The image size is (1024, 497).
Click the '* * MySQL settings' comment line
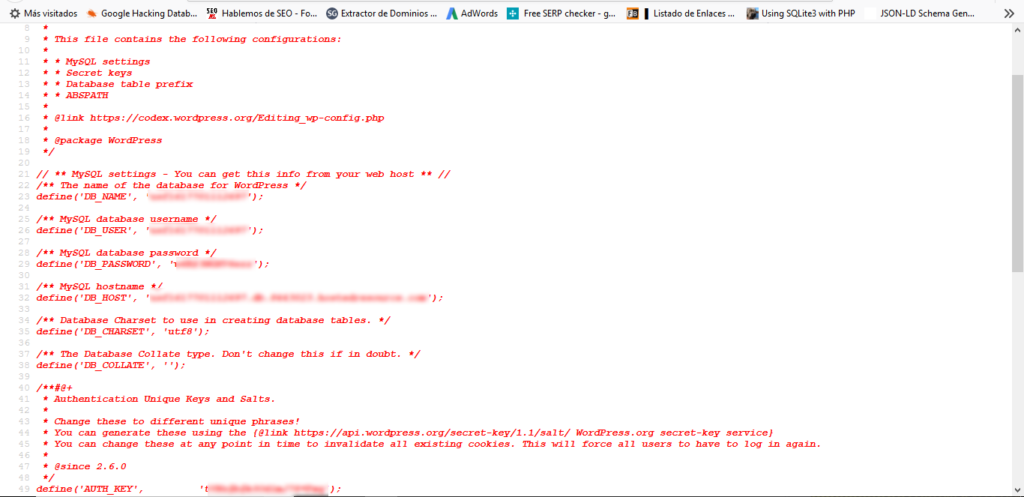point(97,61)
